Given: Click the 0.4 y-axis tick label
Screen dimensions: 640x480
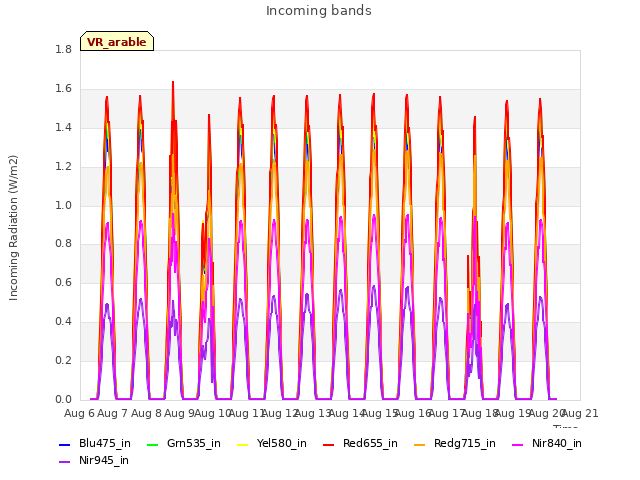Looking at the screenshot, I should 63,322.
